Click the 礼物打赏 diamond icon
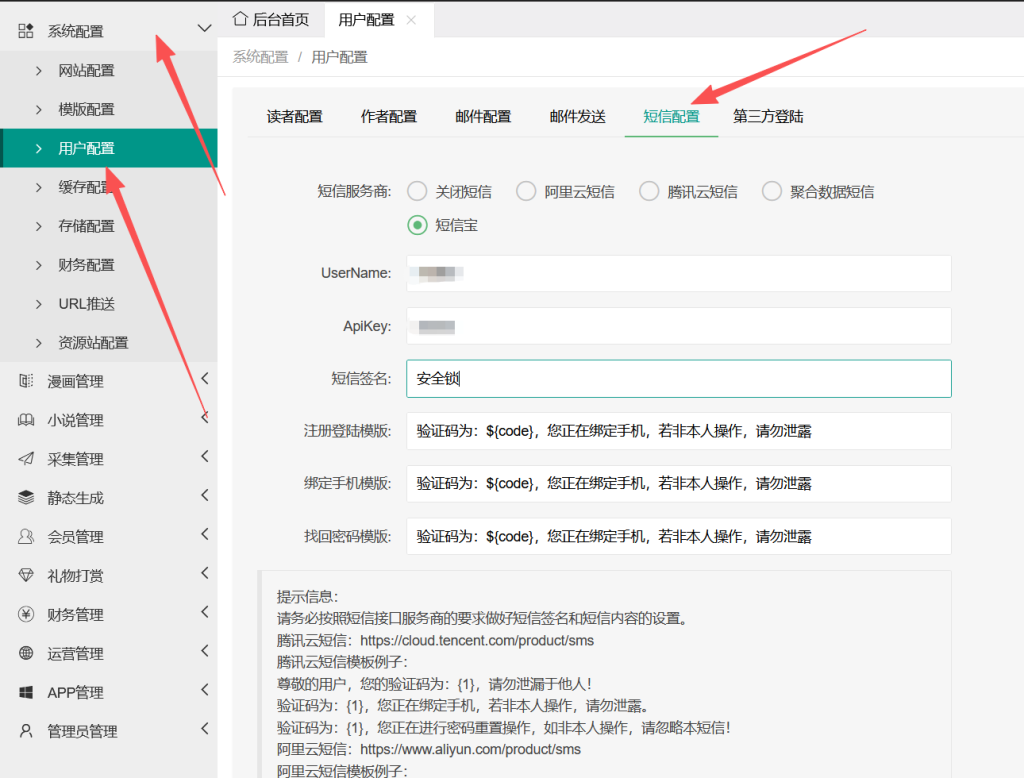The image size is (1024, 778). click(x=26, y=576)
